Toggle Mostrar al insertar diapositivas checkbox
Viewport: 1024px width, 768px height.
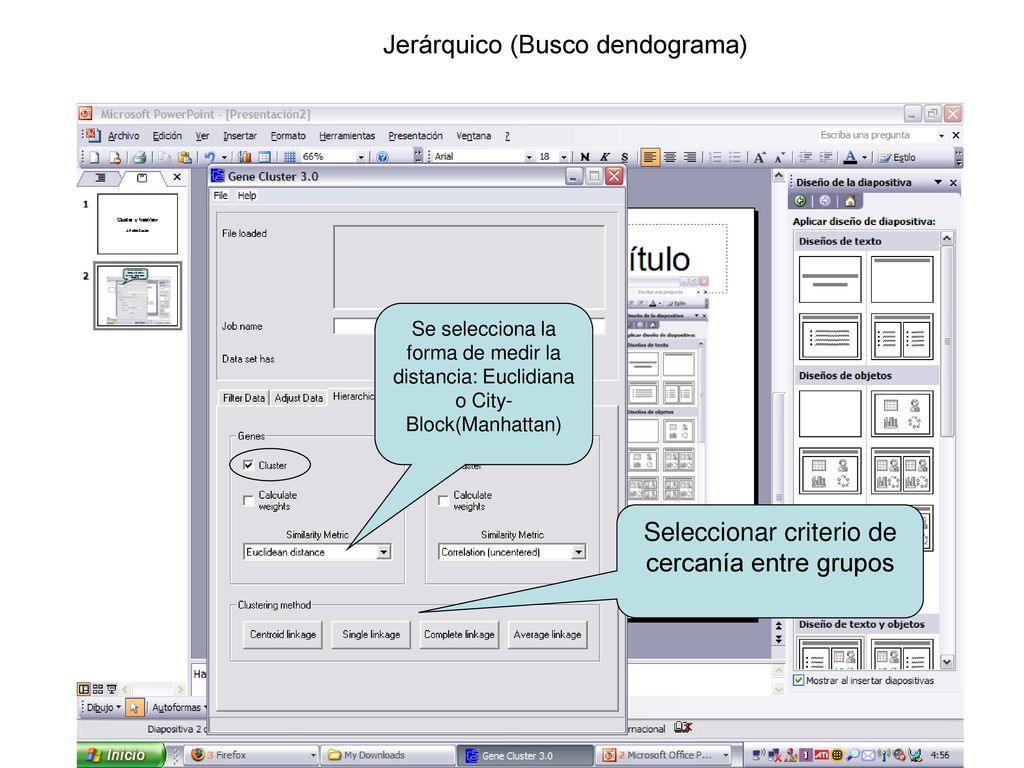tap(799, 680)
